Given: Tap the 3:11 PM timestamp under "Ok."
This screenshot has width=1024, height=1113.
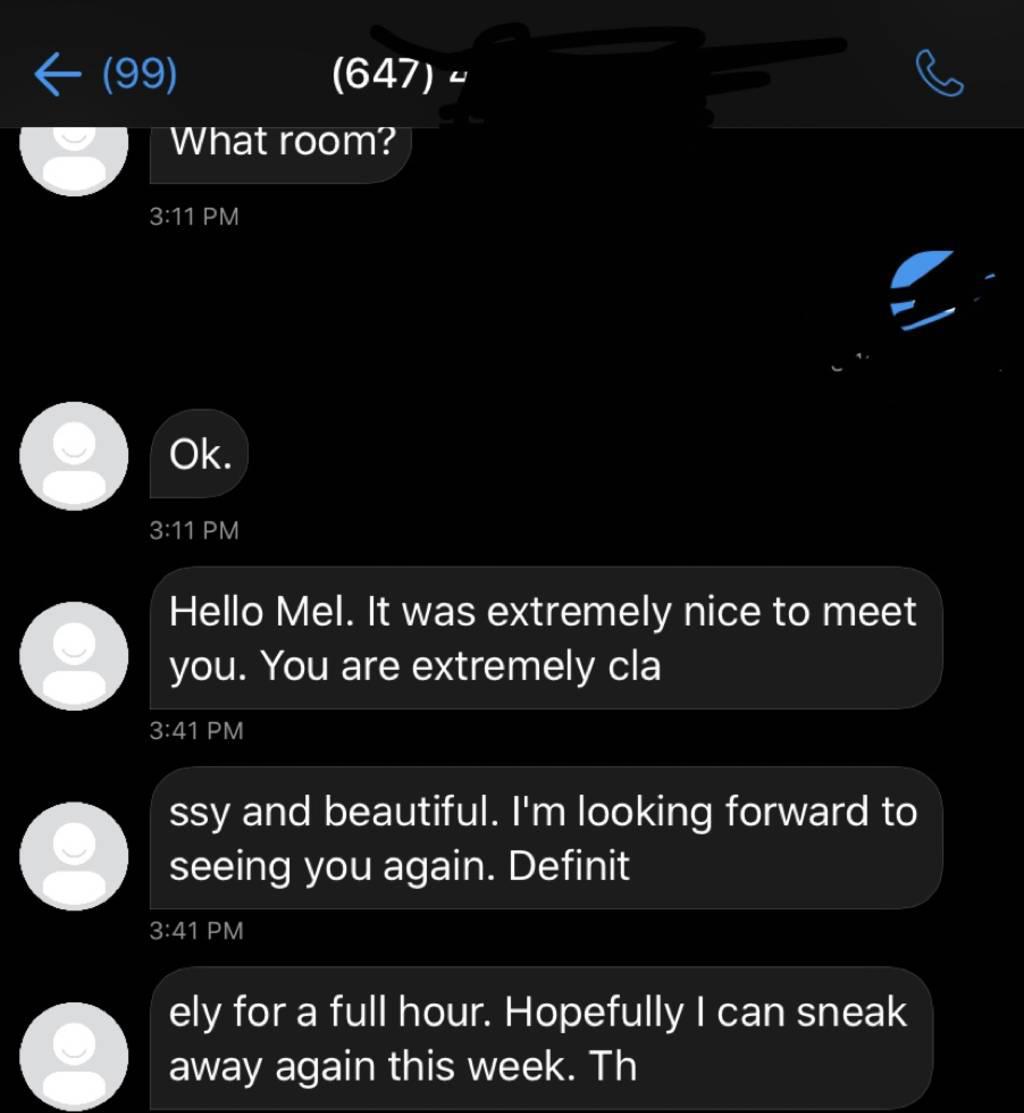Looking at the screenshot, I should coord(194,530).
